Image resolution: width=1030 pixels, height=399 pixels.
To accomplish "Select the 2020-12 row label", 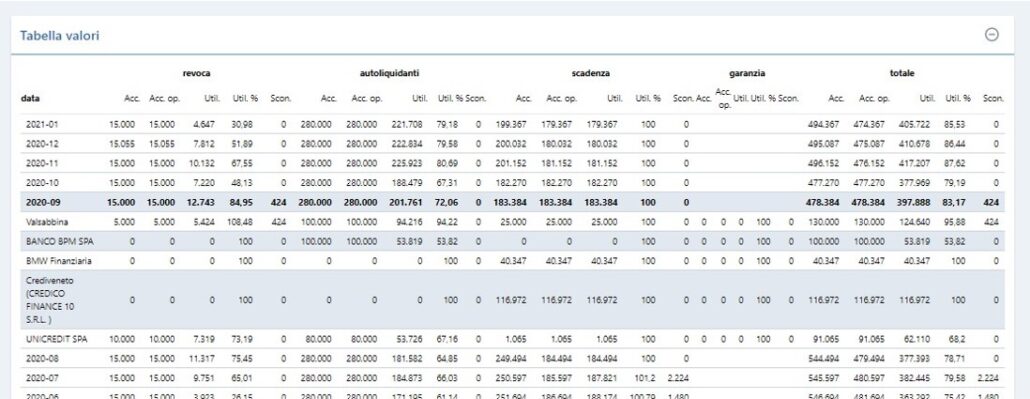I will pos(41,144).
